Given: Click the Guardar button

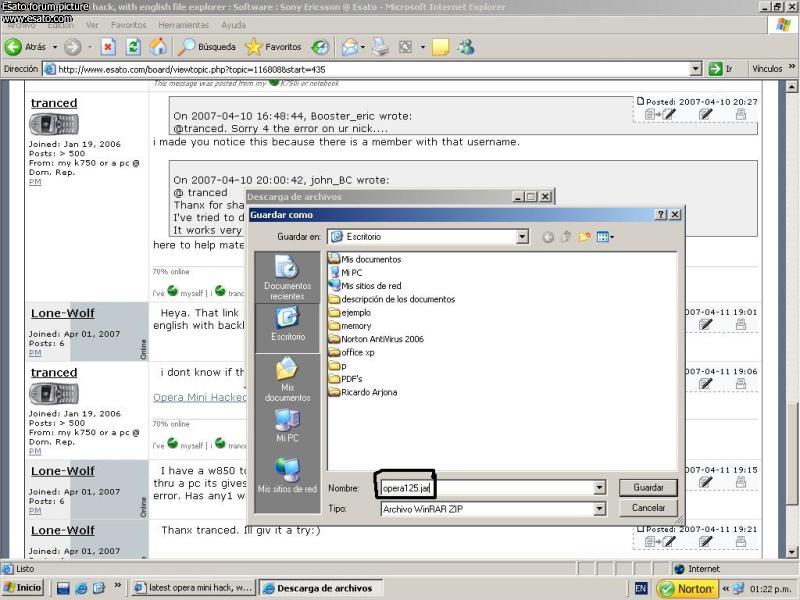Looking at the screenshot, I should tap(648, 488).
